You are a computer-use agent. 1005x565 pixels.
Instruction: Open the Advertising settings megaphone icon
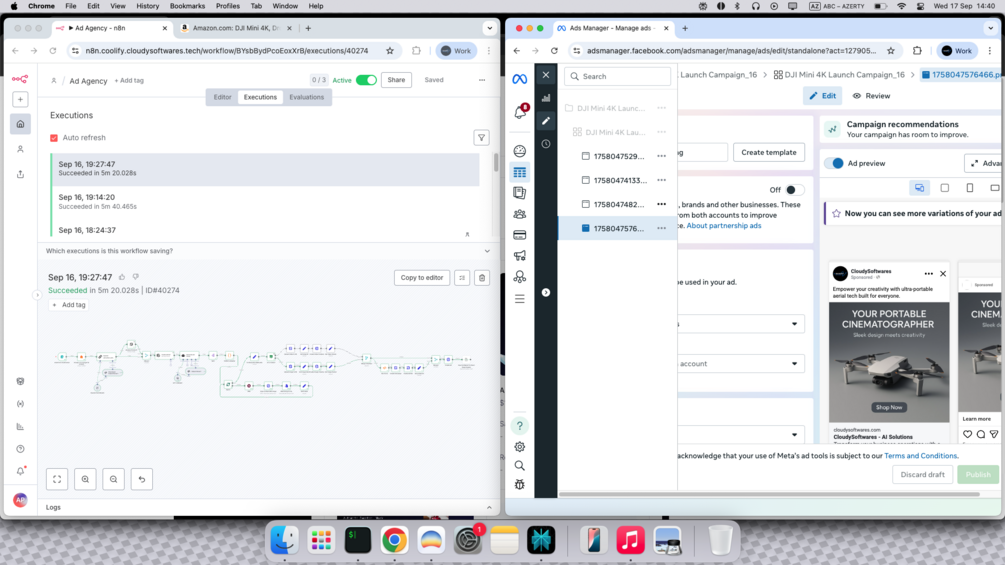pyautogui.click(x=520, y=256)
